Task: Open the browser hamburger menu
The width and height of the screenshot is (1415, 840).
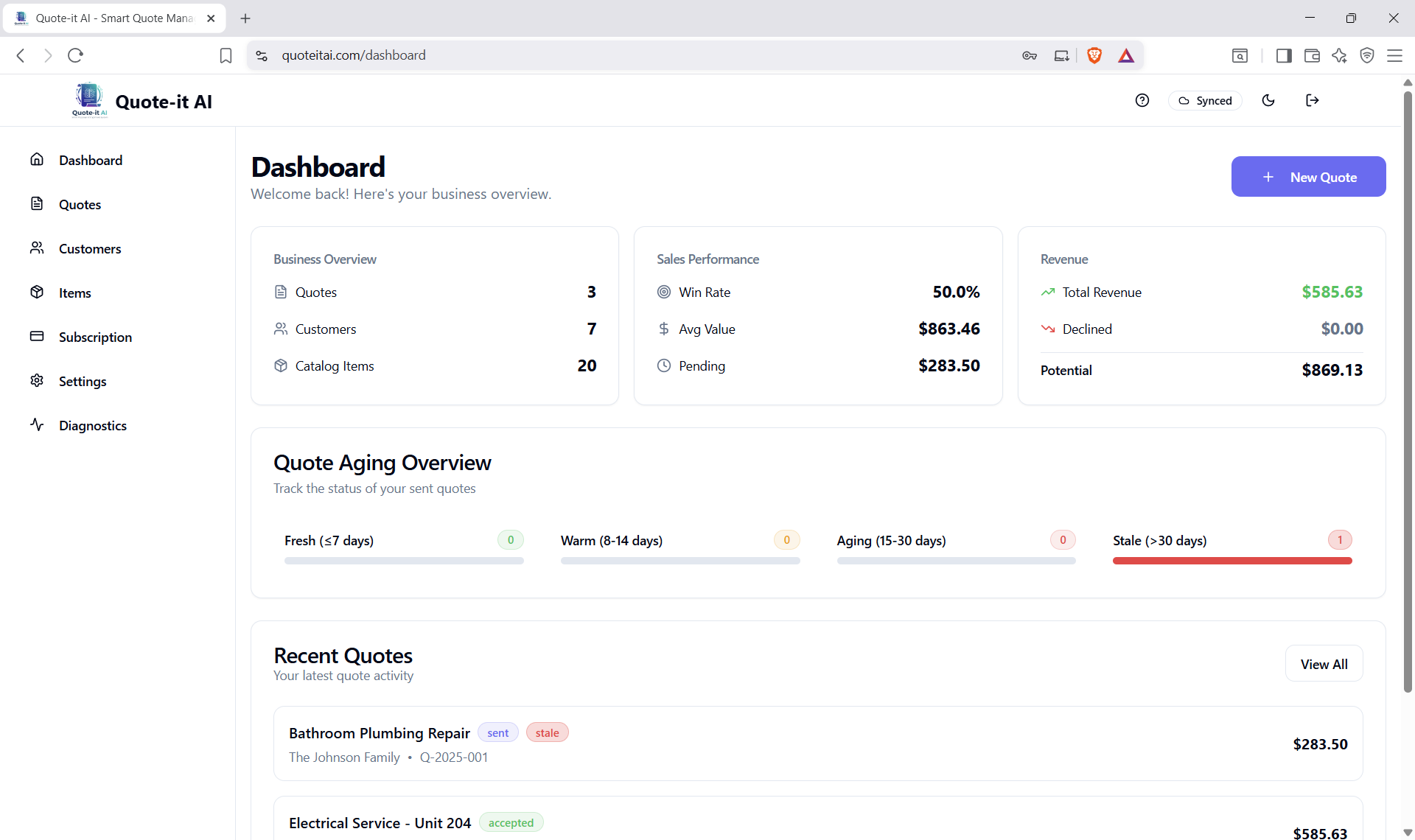Action: click(1394, 55)
